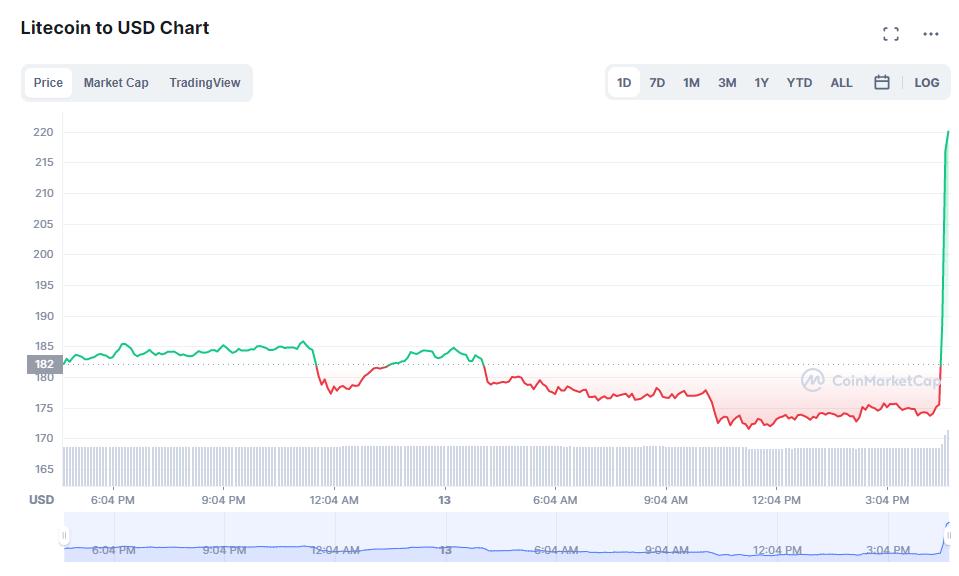Toggle the LOG scale button
Image resolution: width=959 pixels, height=576 pixels.
[927, 83]
